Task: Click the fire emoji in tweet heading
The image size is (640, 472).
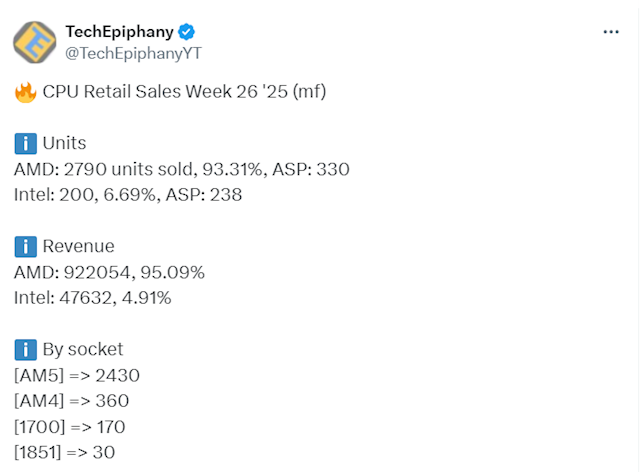Action: point(25,92)
